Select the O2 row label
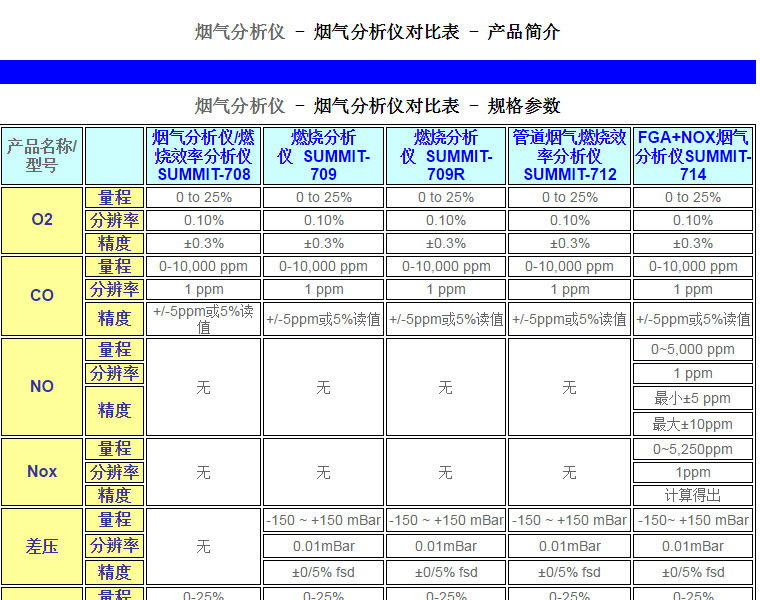 (42, 221)
